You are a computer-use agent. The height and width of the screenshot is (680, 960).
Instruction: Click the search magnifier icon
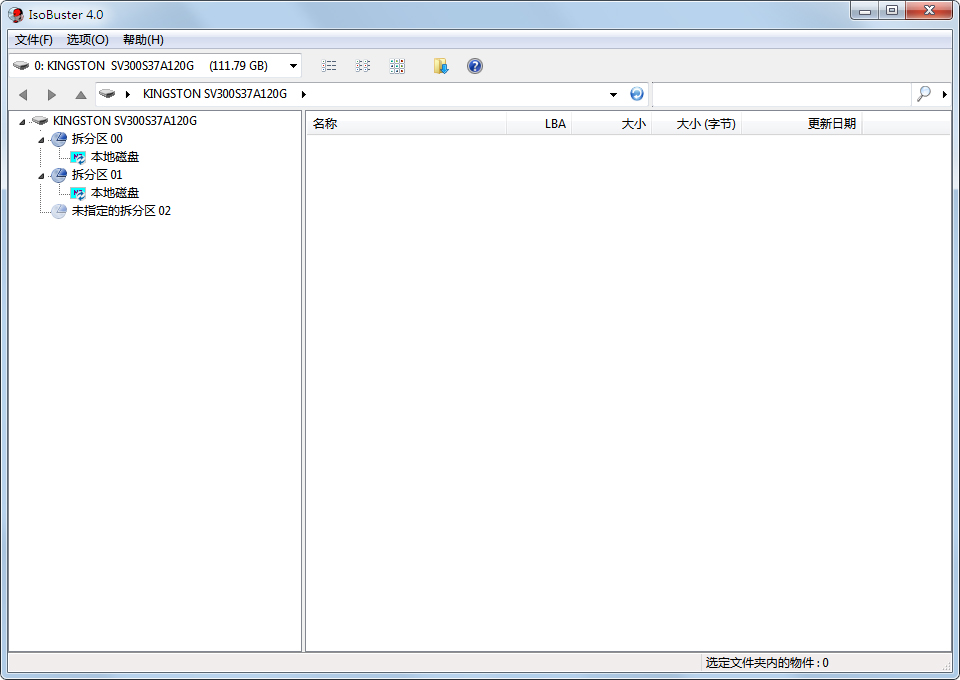click(922, 93)
